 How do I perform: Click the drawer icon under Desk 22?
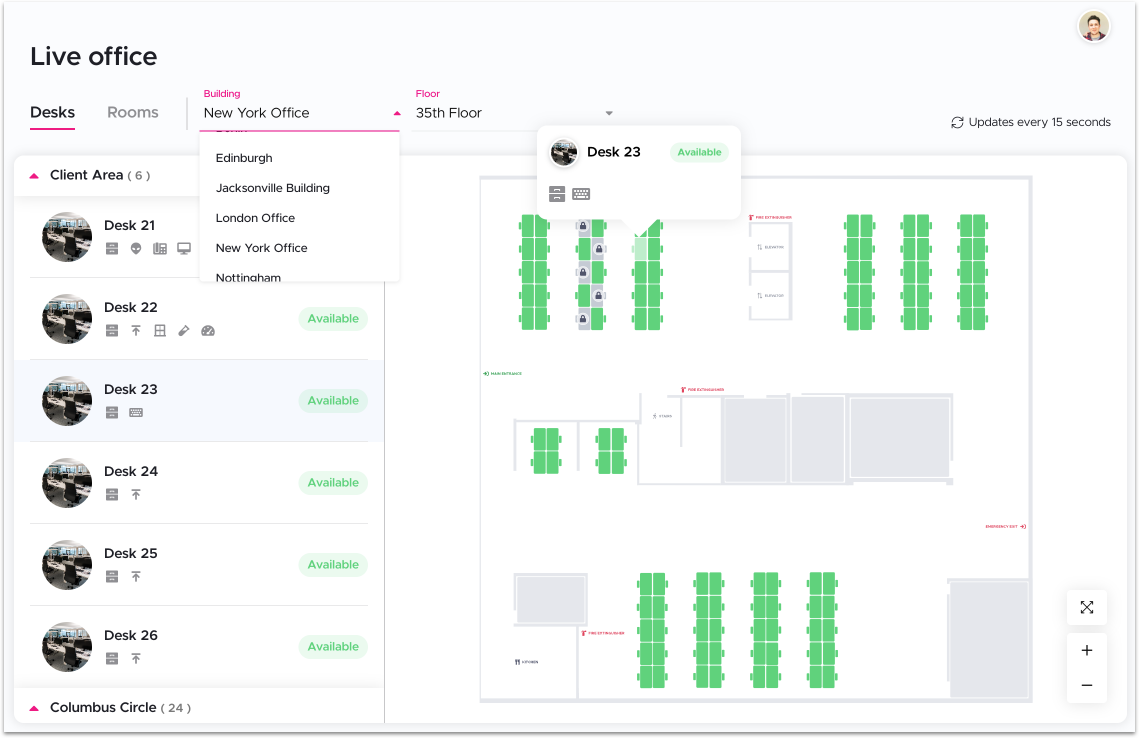point(112,331)
